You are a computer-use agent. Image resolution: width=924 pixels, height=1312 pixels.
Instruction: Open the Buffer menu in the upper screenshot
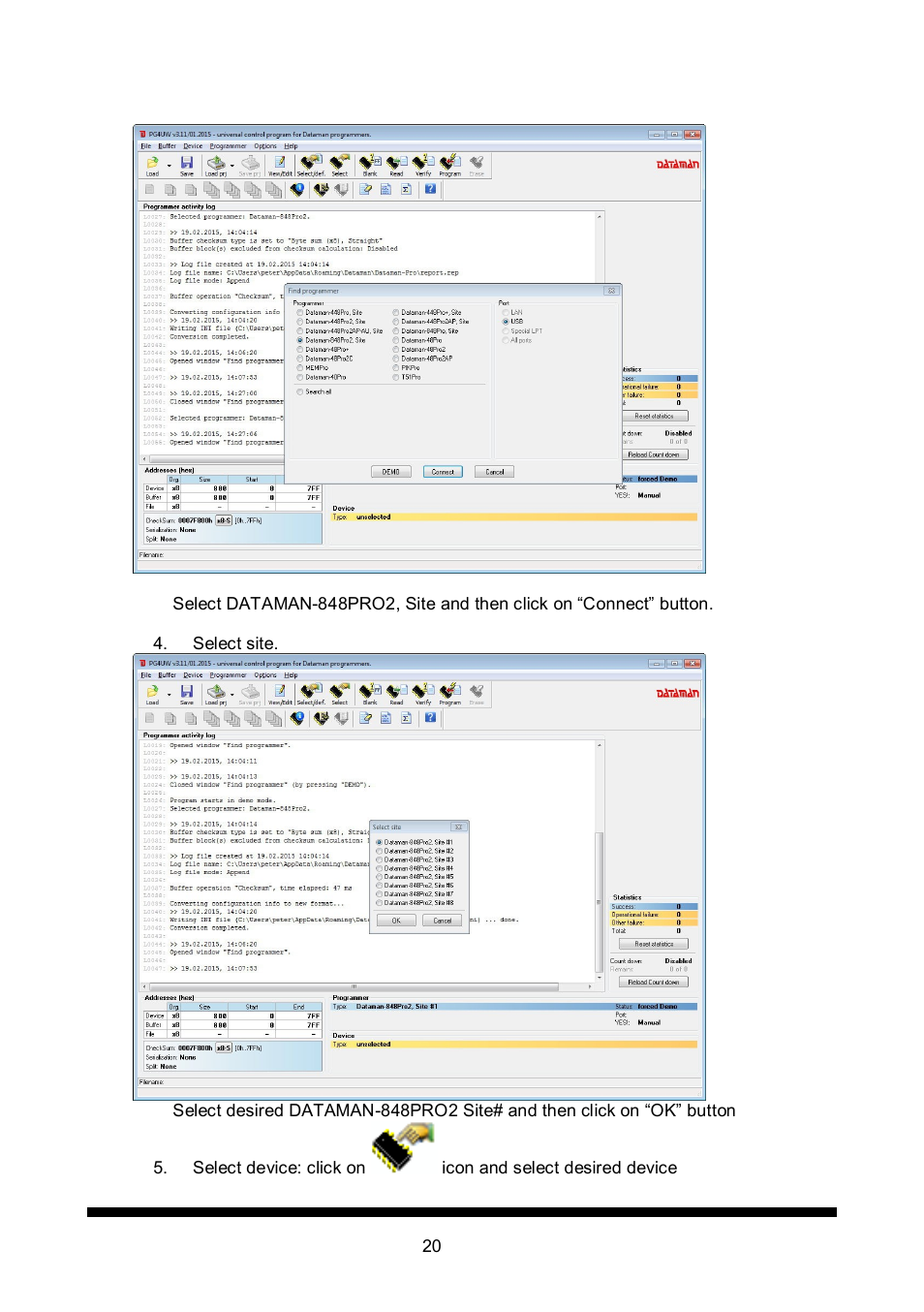(x=168, y=146)
